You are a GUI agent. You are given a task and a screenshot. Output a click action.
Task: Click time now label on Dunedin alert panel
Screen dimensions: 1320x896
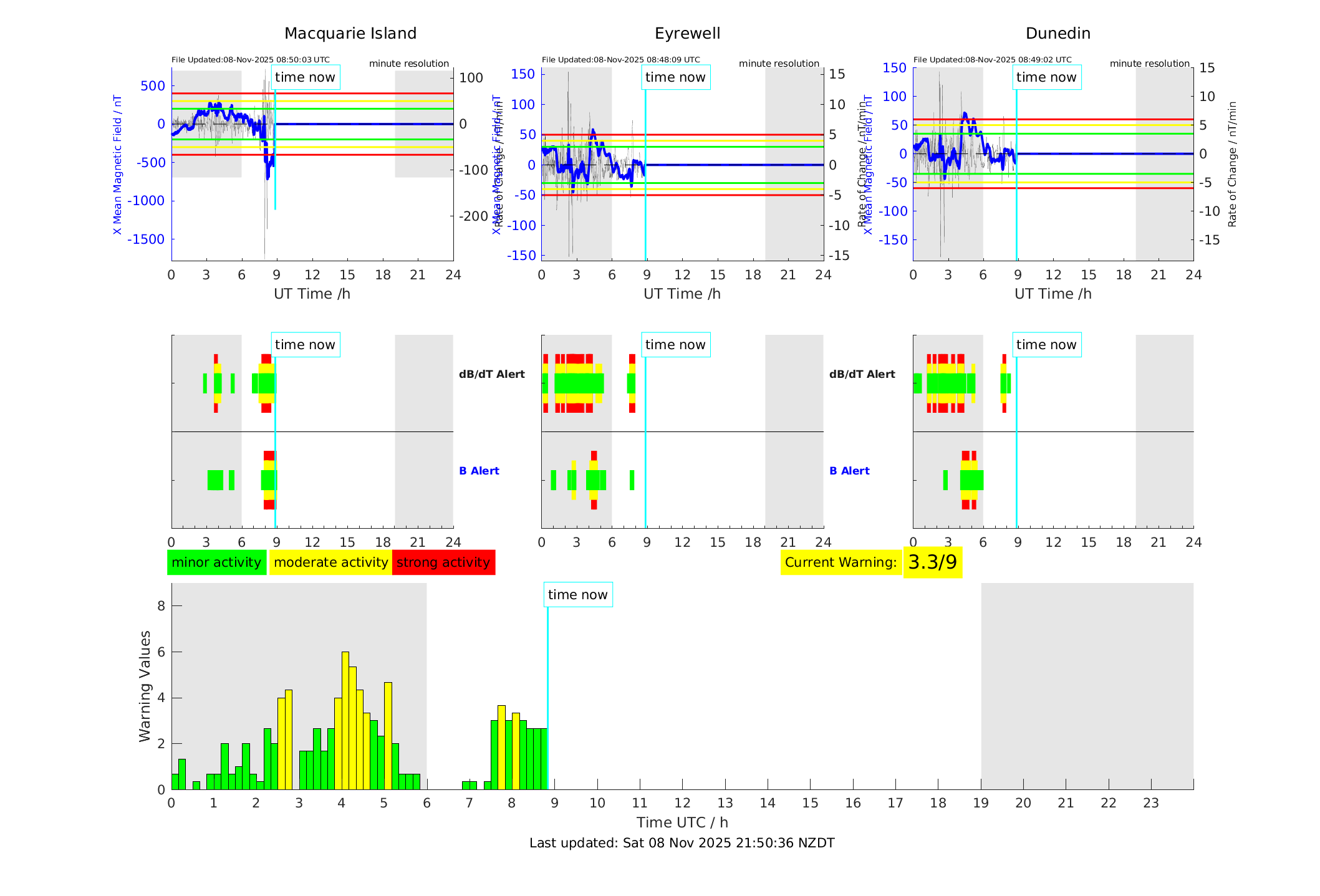(x=1046, y=345)
